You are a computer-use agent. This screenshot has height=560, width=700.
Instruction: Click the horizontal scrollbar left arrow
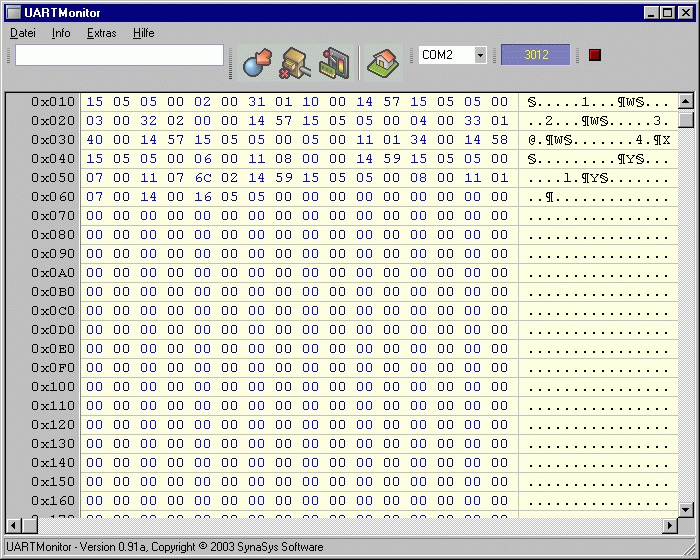(13, 526)
